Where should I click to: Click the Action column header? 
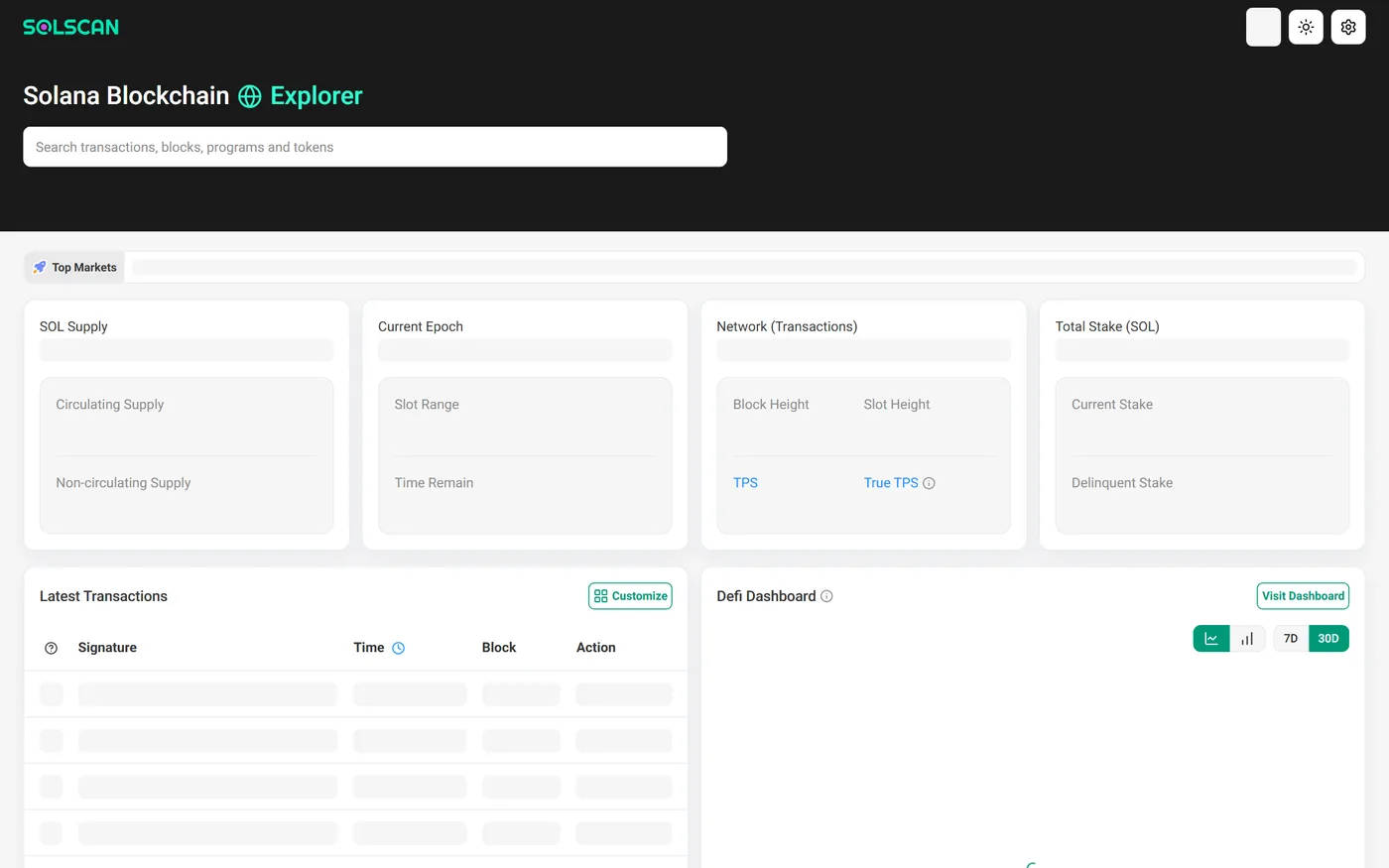pyautogui.click(x=596, y=648)
